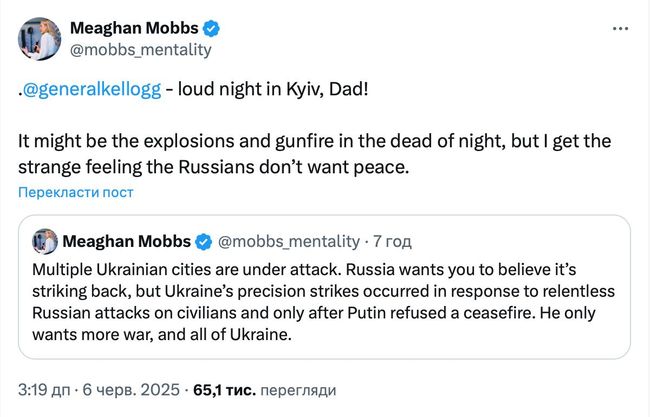Click the verified badge inside the quoted post
650x417 pixels.
pyautogui.click(x=203, y=242)
